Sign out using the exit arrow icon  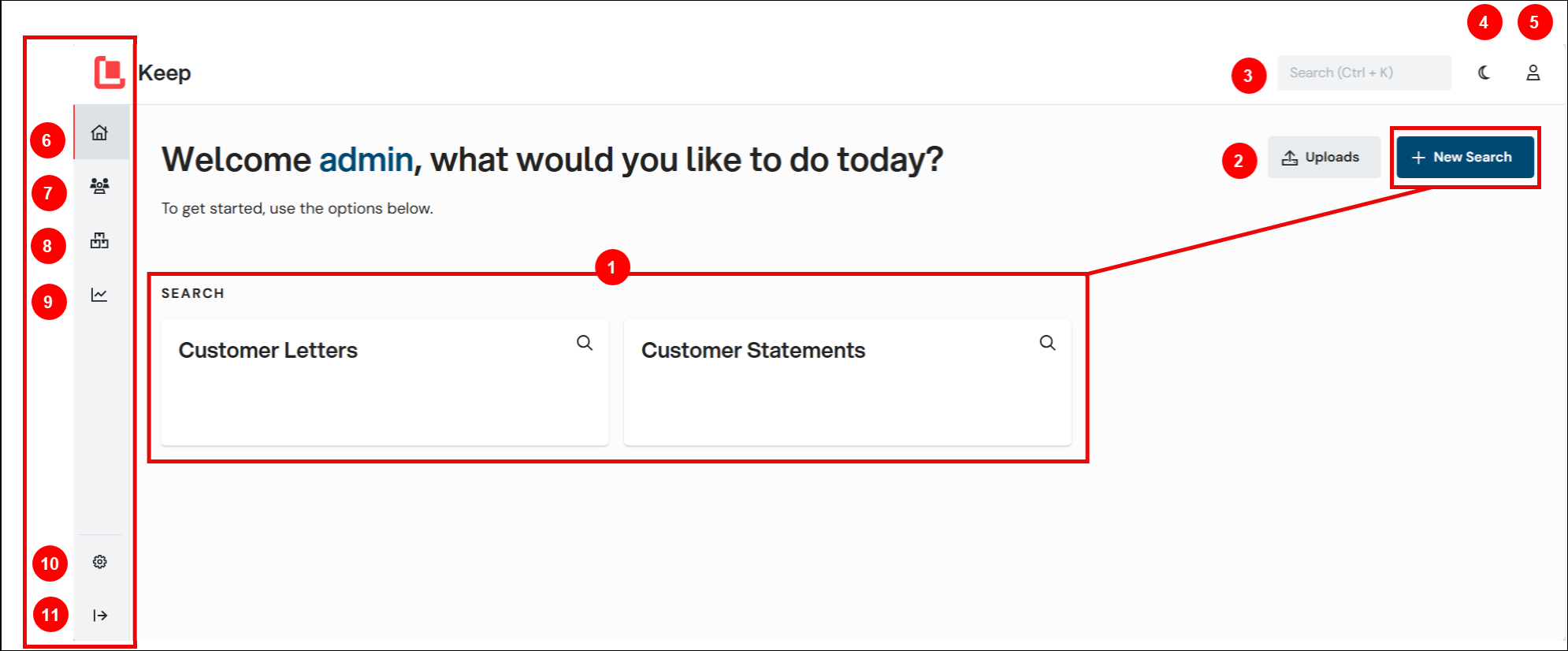coord(100,615)
